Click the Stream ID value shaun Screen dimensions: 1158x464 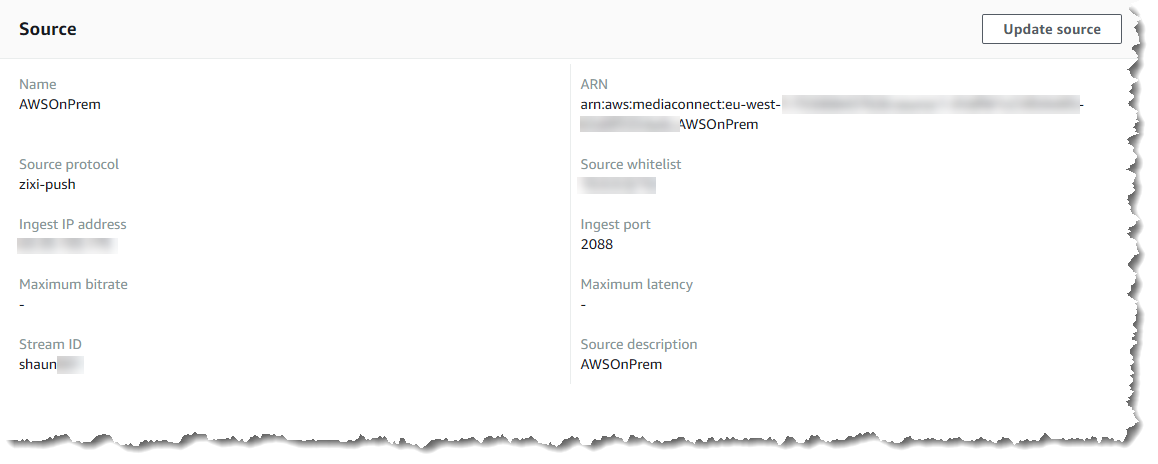coord(39,364)
